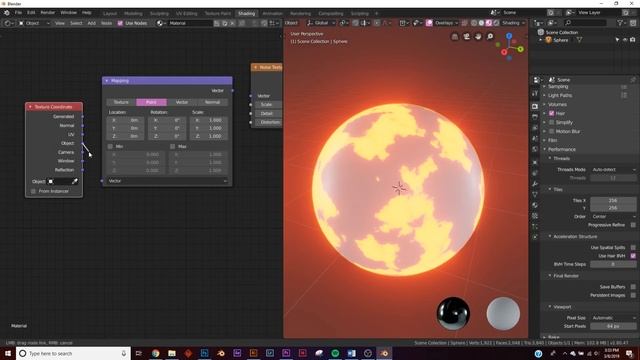
Task: Toggle the Use Nodes checkbox
Action: pyautogui.click(x=120, y=23)
